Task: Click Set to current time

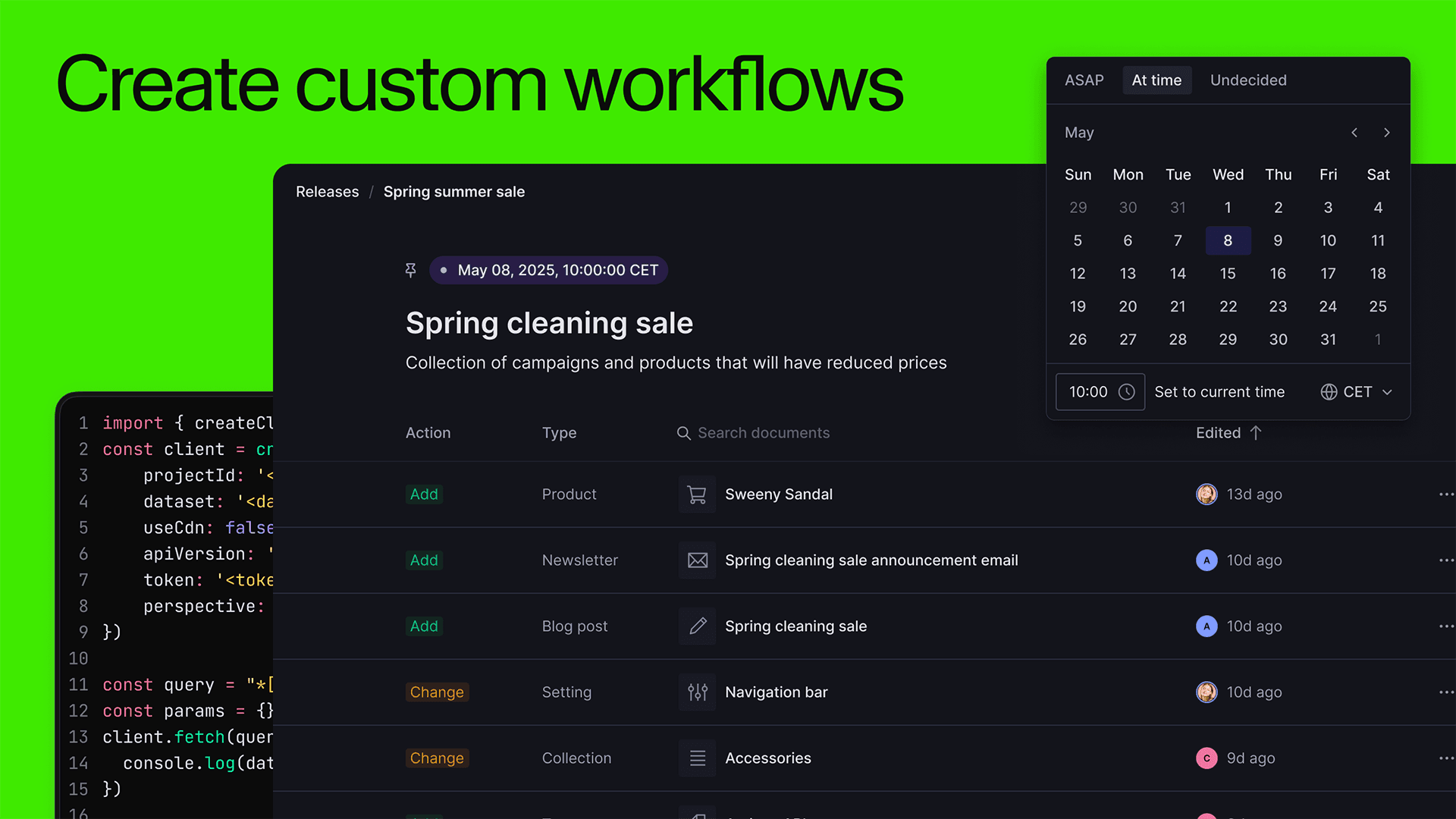Action: [x=1219, y=392]
